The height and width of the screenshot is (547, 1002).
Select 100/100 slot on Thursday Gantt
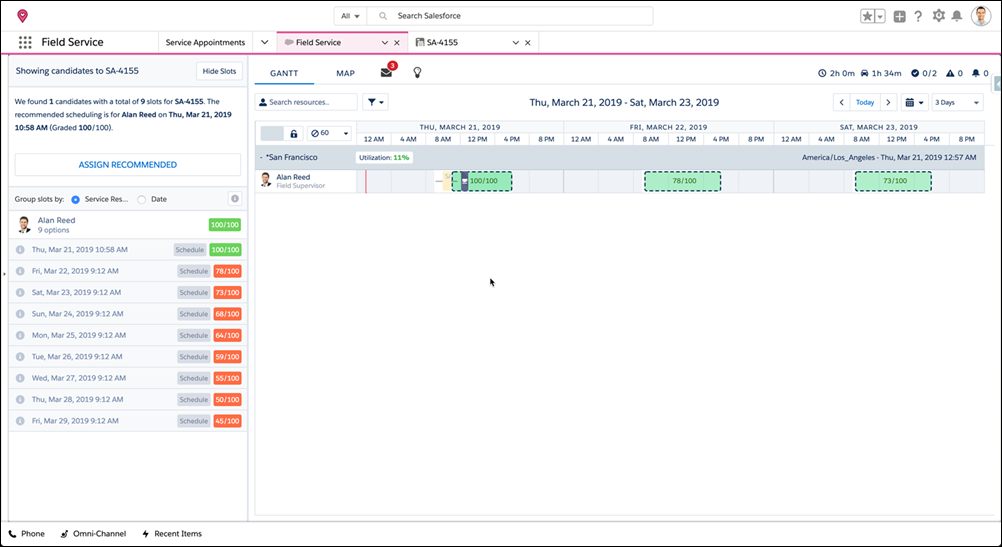(482, 181)
